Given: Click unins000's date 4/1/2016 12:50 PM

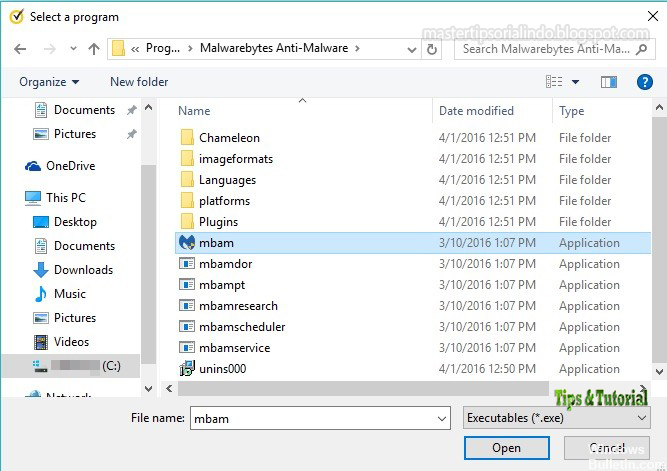Looking at the screenshot, I should point(487,369).
